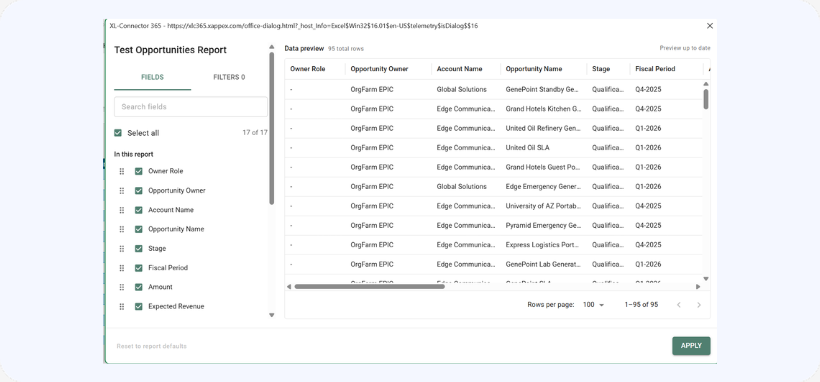The image size is (820, 382).
Task: Click the data preview scroll-right arrow
Action: [x=698, y=286]
